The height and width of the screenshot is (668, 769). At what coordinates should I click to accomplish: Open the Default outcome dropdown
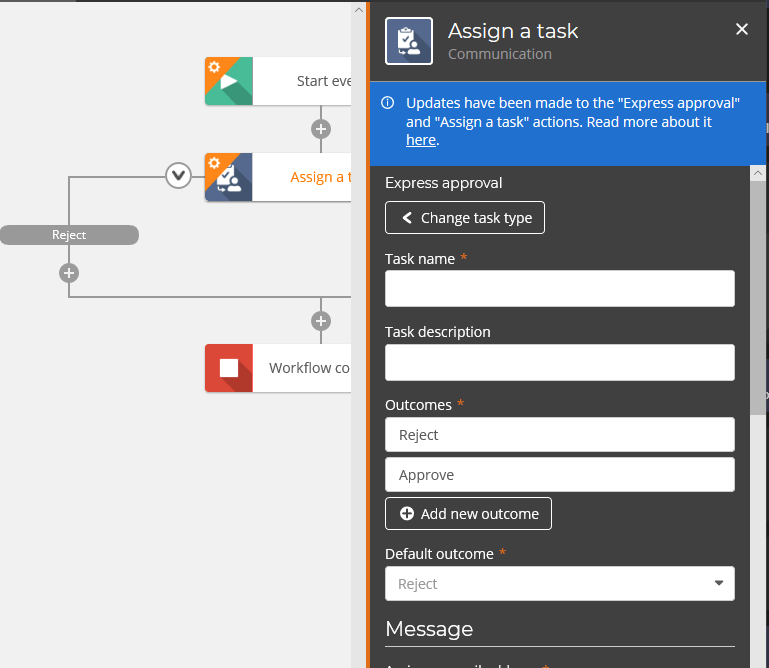point(560,584)
